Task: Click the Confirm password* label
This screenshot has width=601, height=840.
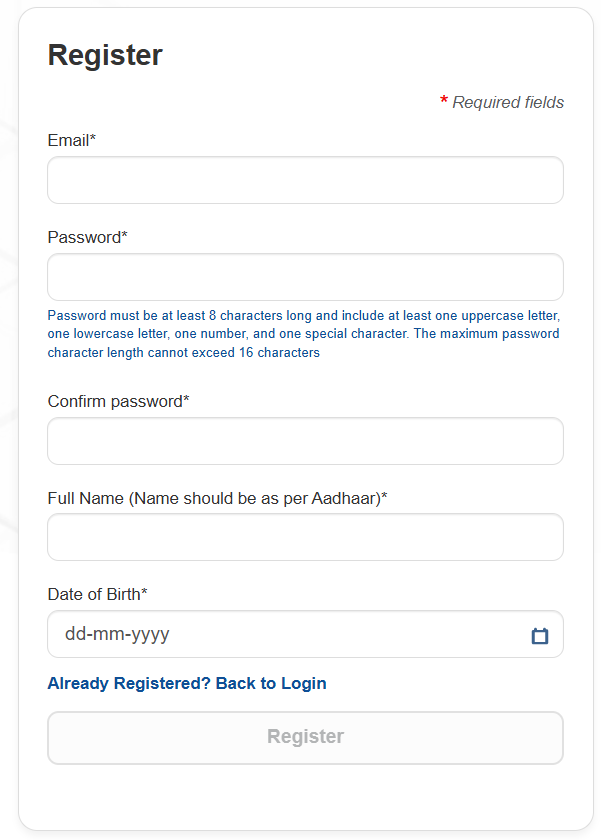Action: [119, 402]
